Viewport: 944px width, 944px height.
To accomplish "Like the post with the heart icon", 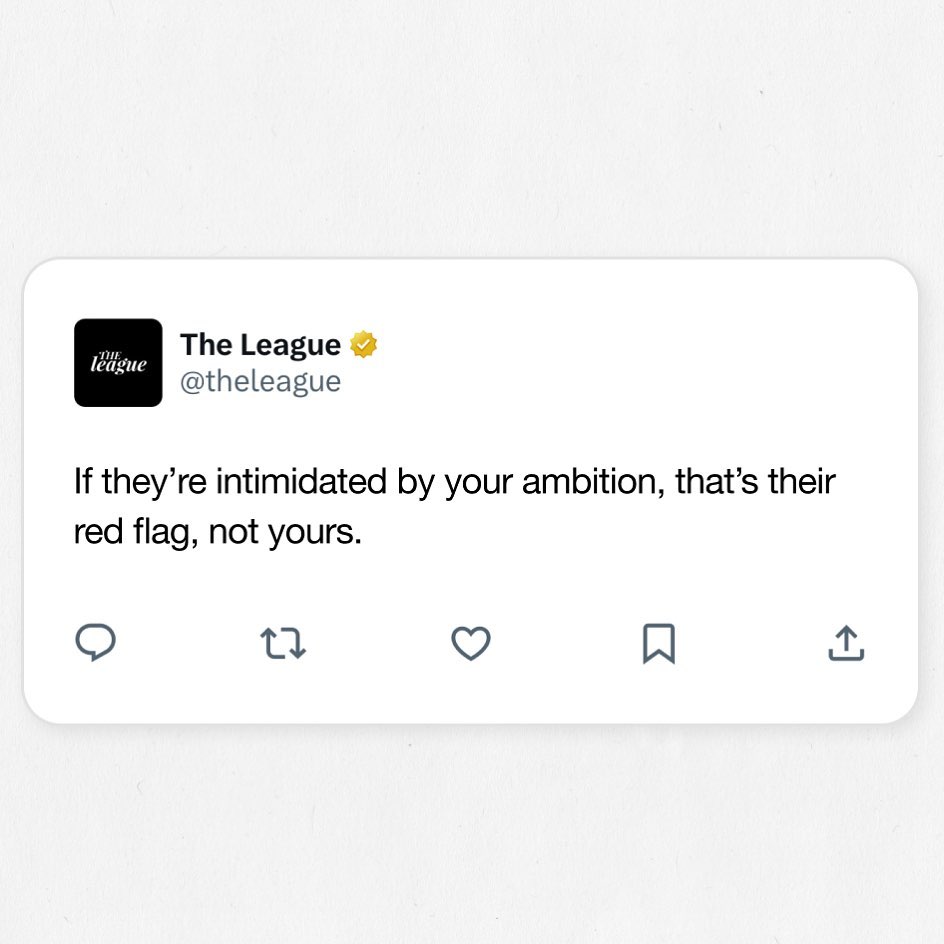I will (471, 643).
